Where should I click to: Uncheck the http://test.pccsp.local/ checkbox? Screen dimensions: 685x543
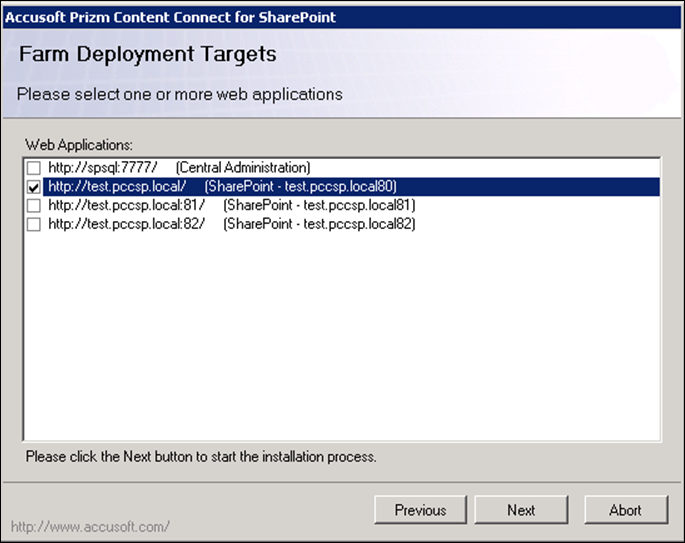click(34, 187)
